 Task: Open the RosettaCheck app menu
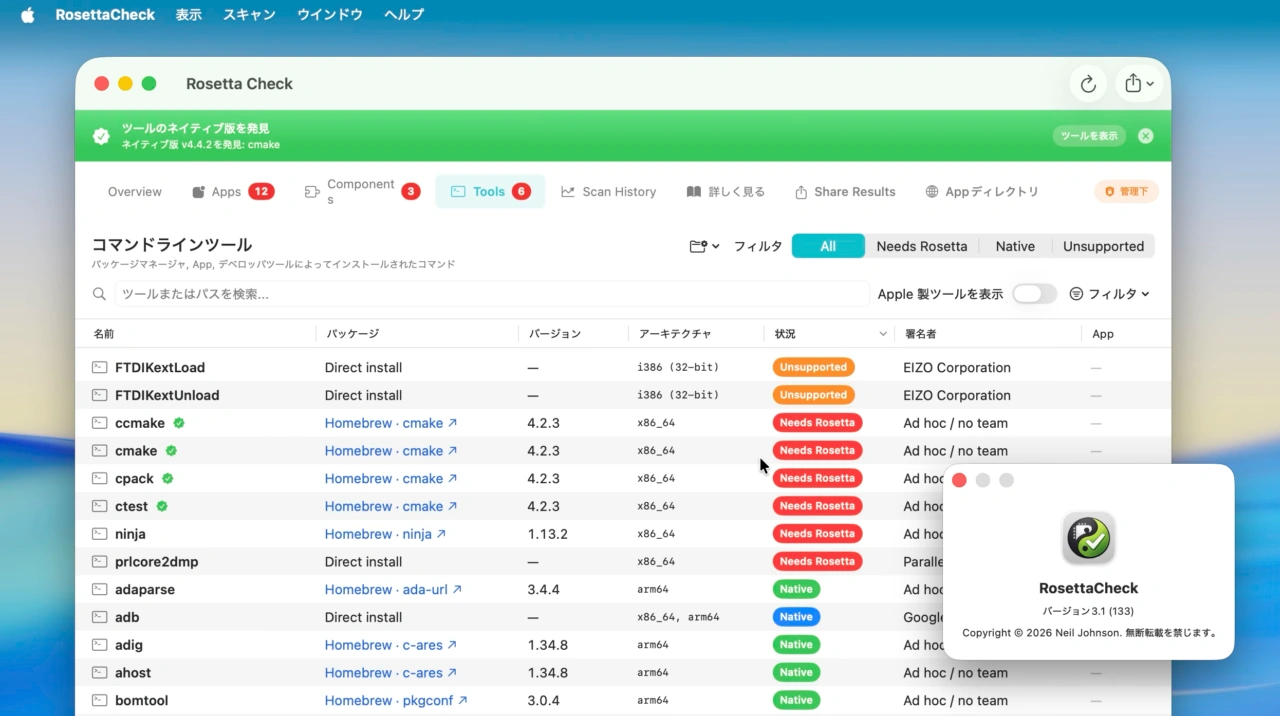point(105,15)
